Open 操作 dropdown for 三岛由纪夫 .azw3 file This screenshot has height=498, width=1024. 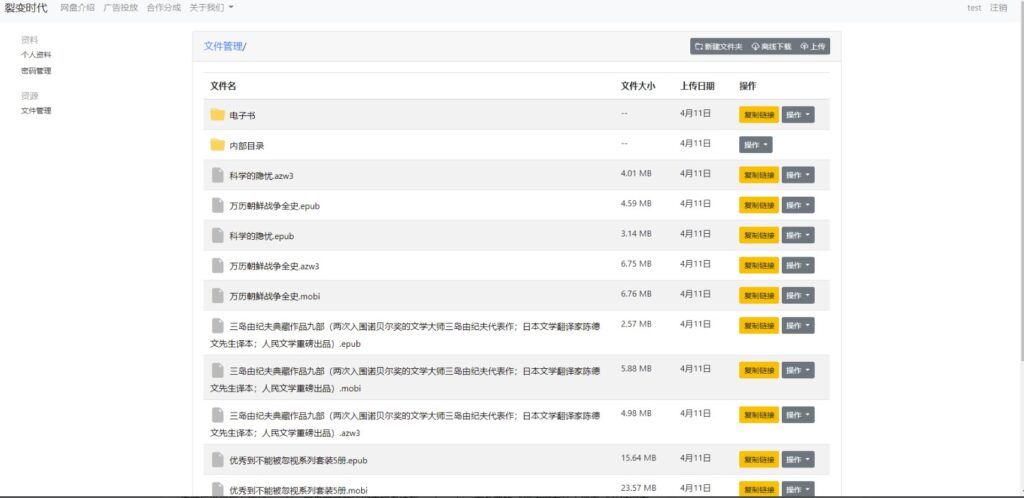point(798,415)
